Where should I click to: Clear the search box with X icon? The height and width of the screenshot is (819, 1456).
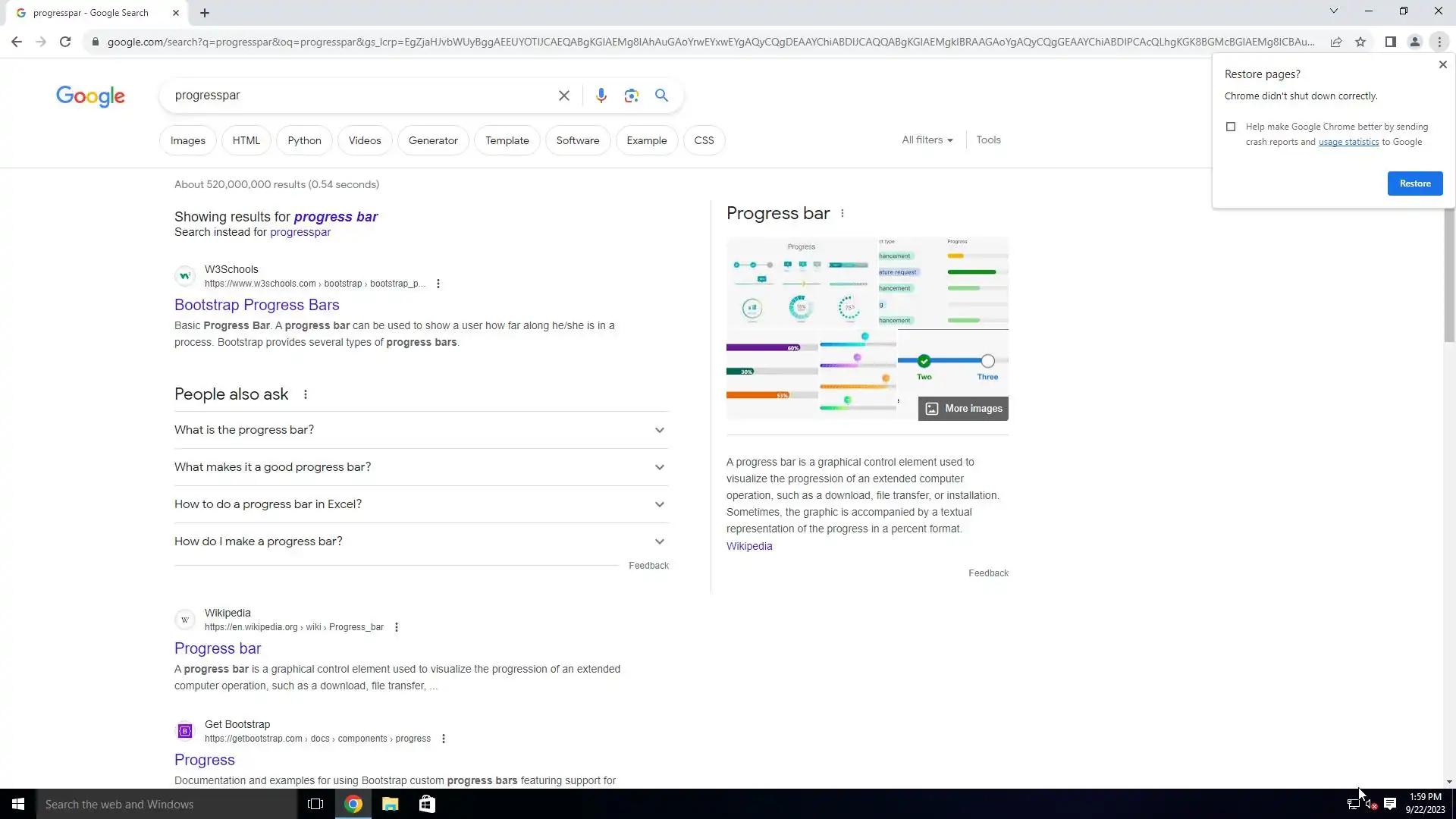tap(563, 96)
